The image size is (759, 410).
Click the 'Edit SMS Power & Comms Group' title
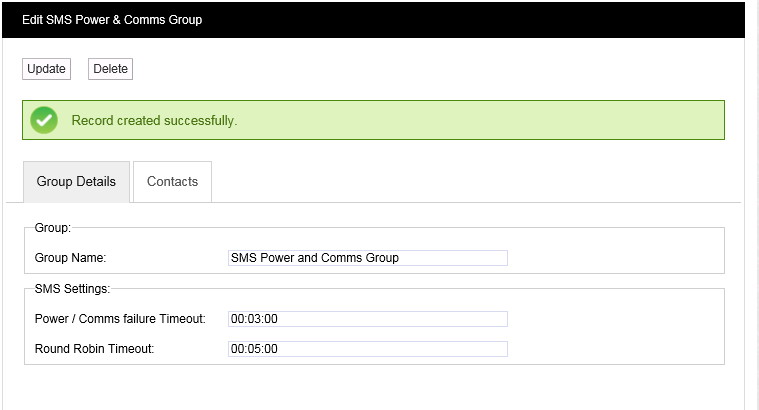click(112, 20)
